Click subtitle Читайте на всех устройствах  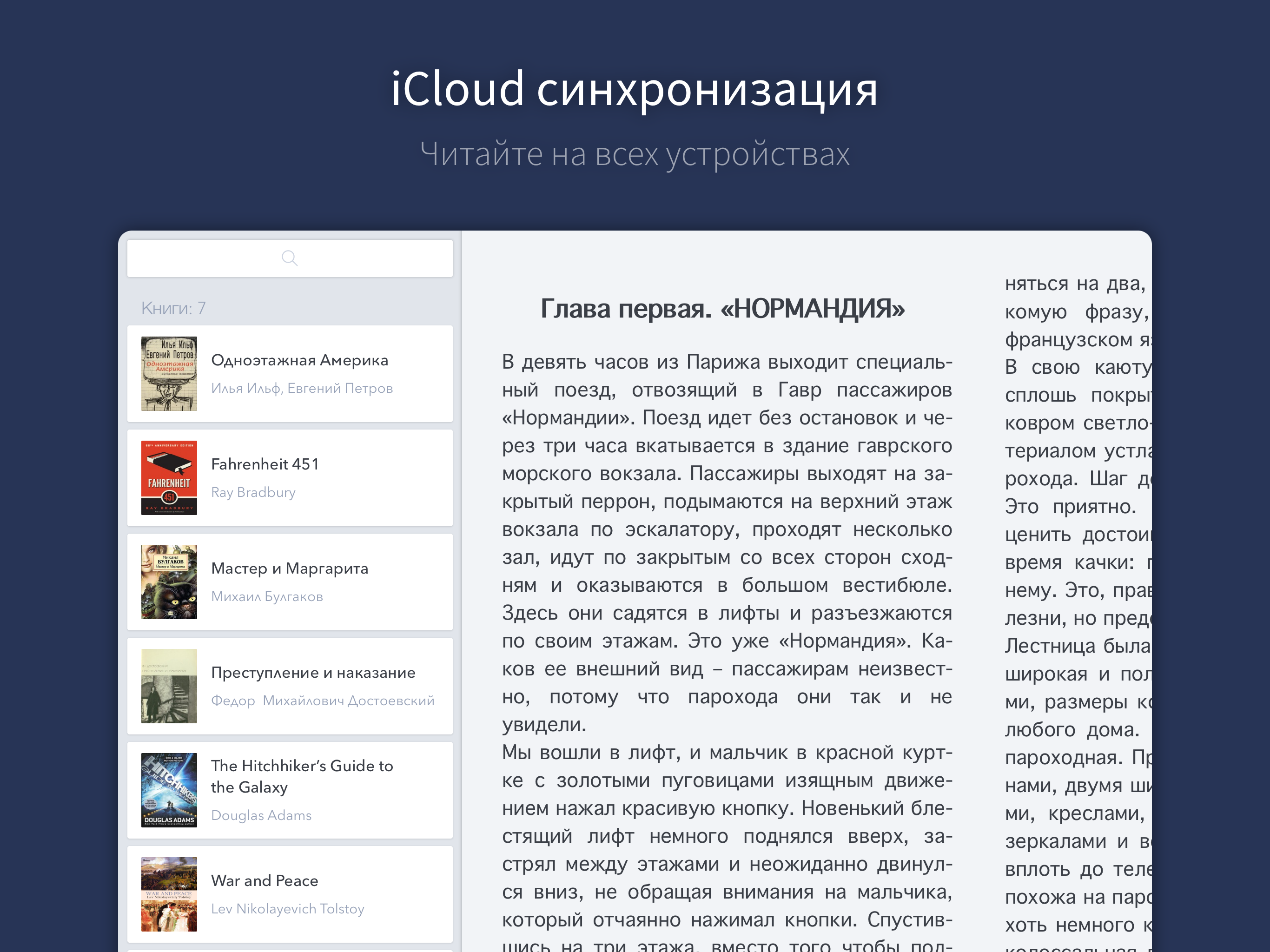[635, 154]
